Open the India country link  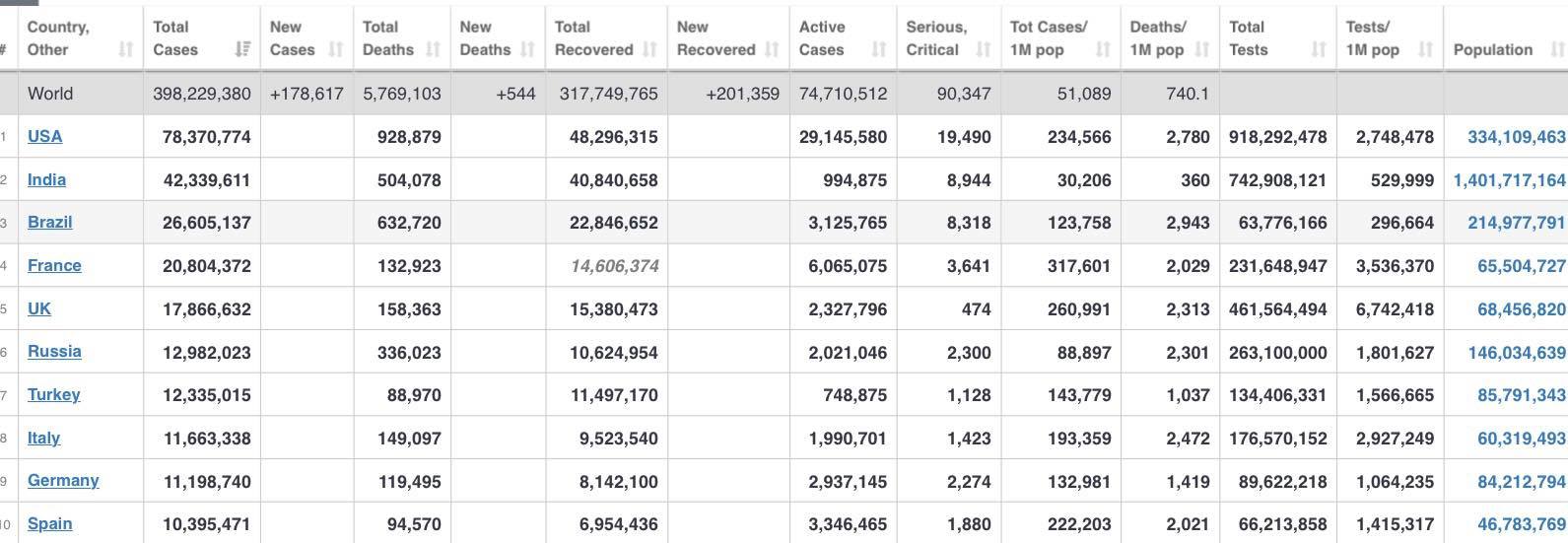pos(46,179)
